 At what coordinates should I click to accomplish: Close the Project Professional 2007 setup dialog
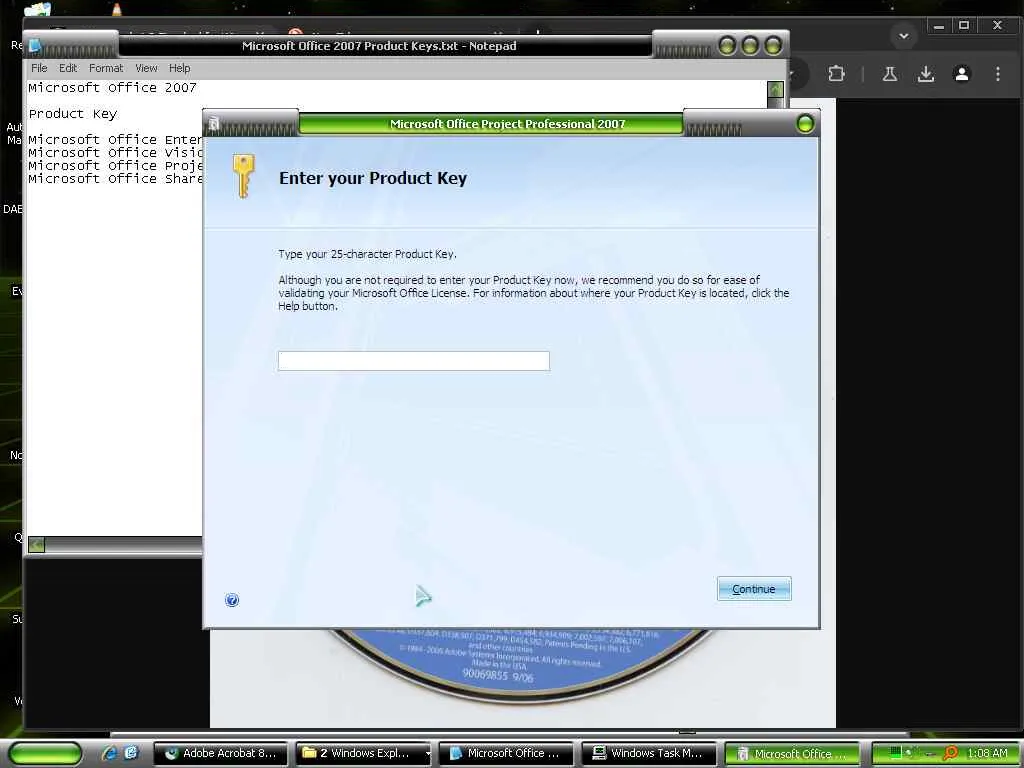pyautogui.click(x=805, y=123)
